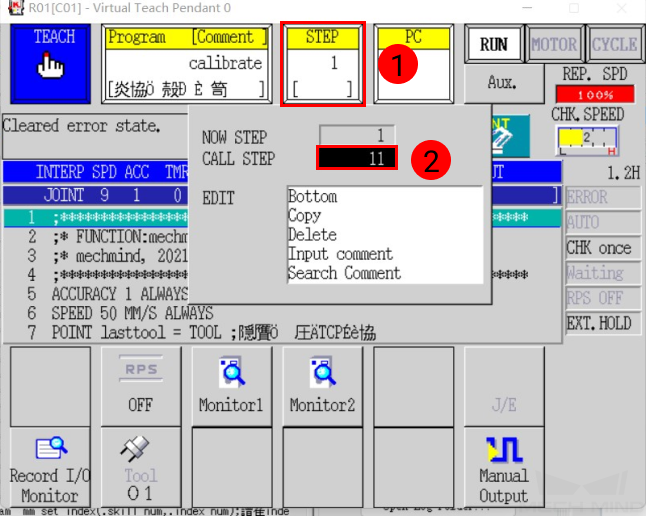Screen dimensions: 646x516
Task: Click the Cleared error state message
Action: tap(81, 126)
